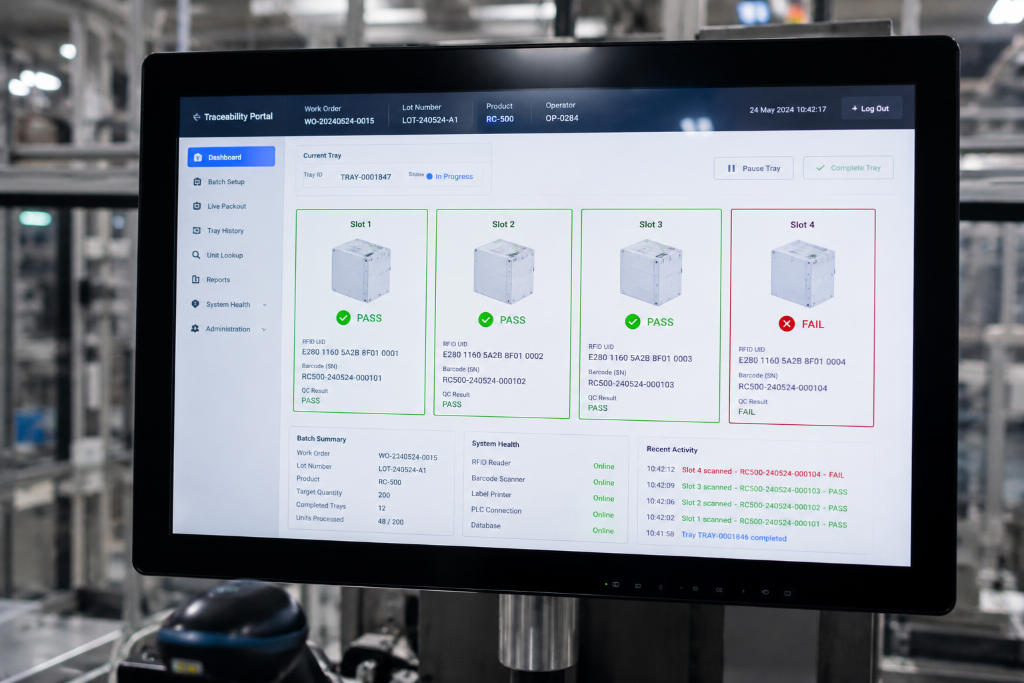This screenshot has width=1024, height=683.
Task: Click the Database Online status
Action: coord(603,530)
